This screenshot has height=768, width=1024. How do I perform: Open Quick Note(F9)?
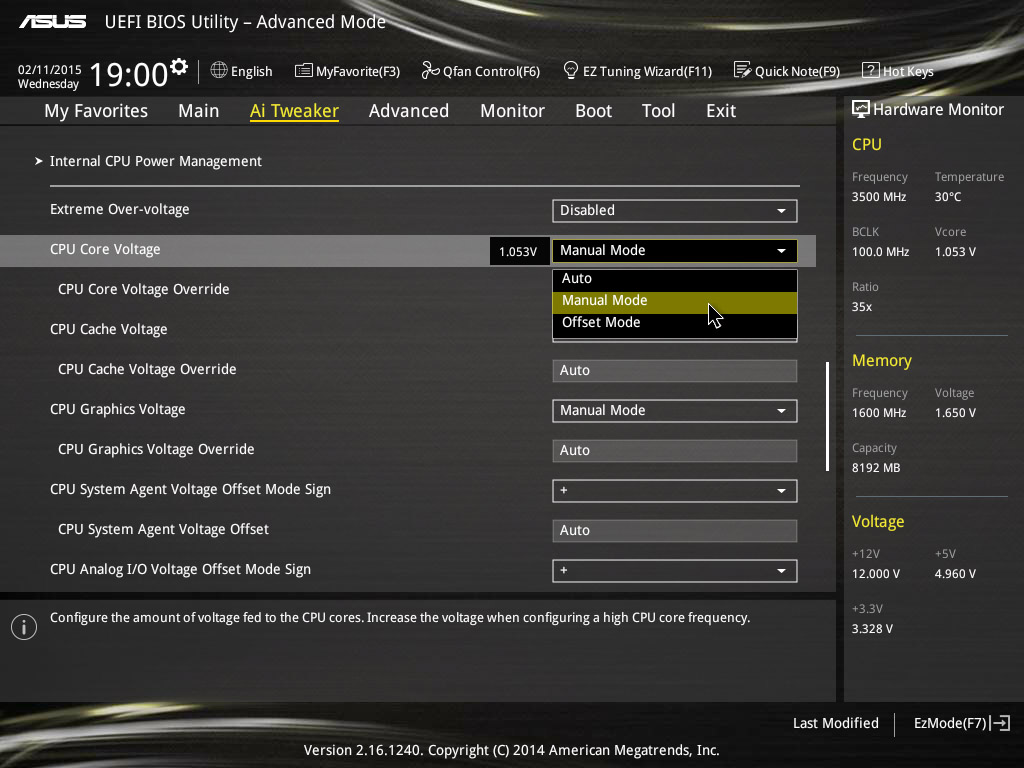click(787, 71)
